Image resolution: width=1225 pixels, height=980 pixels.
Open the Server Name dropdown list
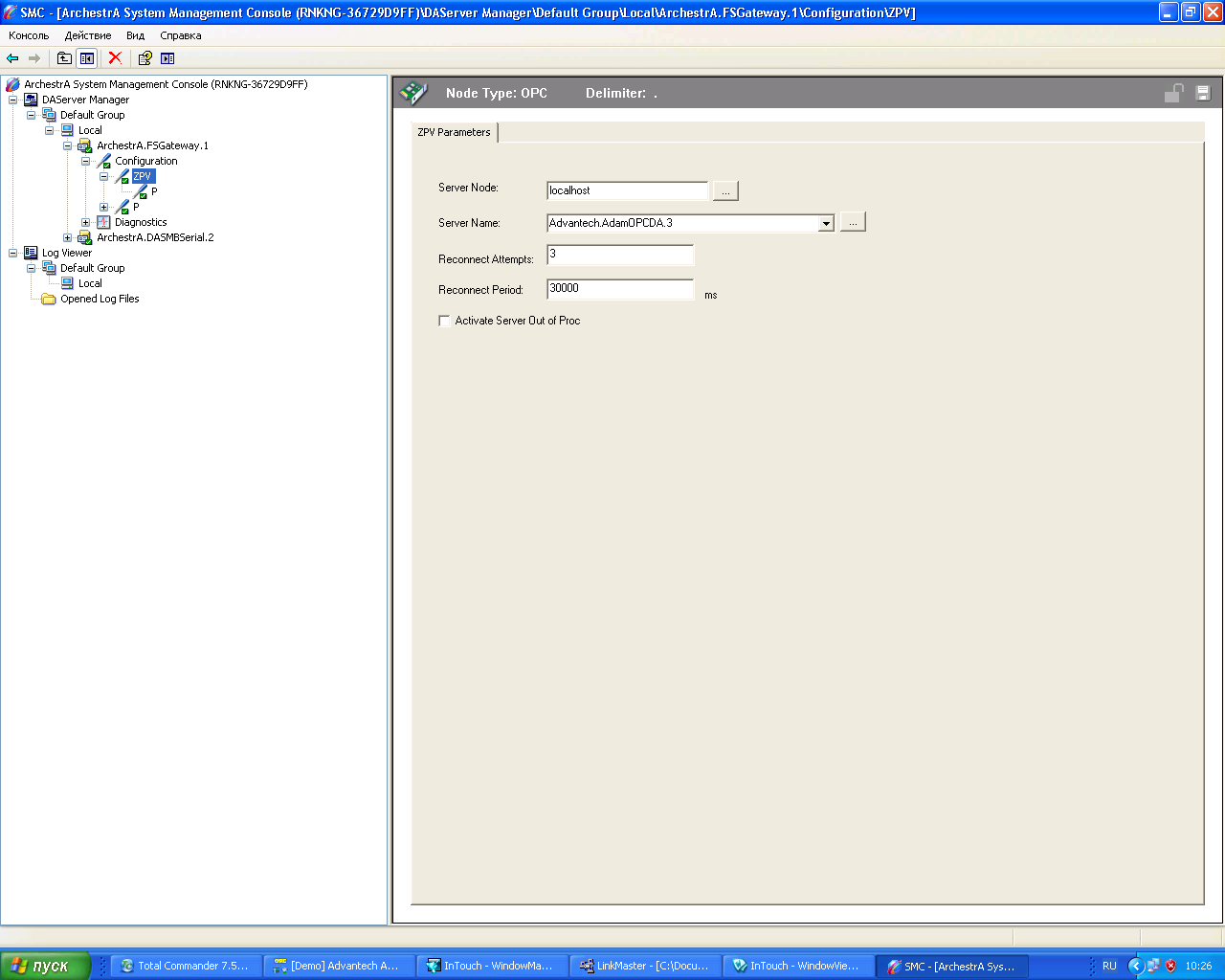[x=826, y=223]
